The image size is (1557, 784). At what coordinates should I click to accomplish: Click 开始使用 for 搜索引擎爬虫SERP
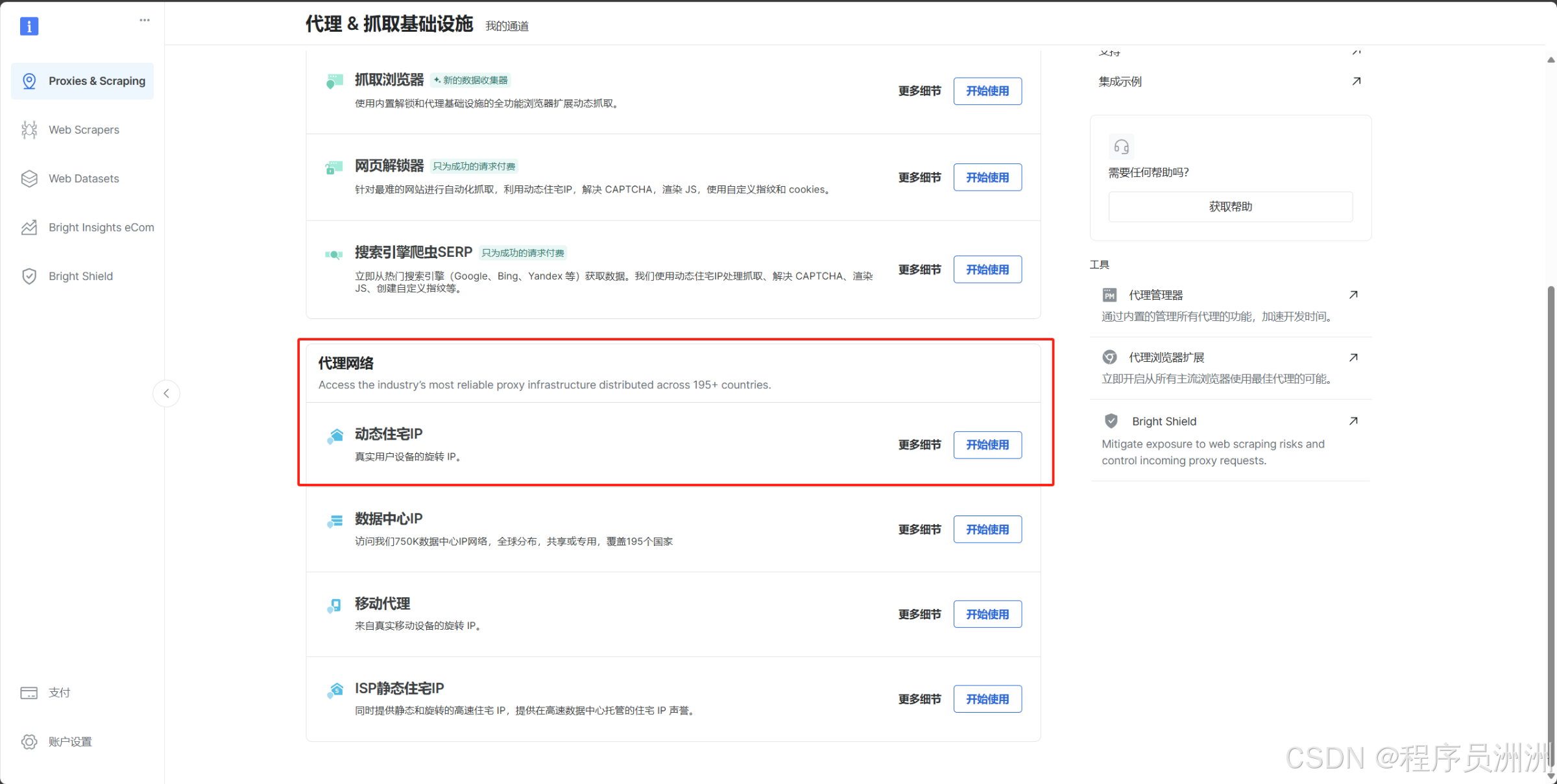click(x=987, y=269)
